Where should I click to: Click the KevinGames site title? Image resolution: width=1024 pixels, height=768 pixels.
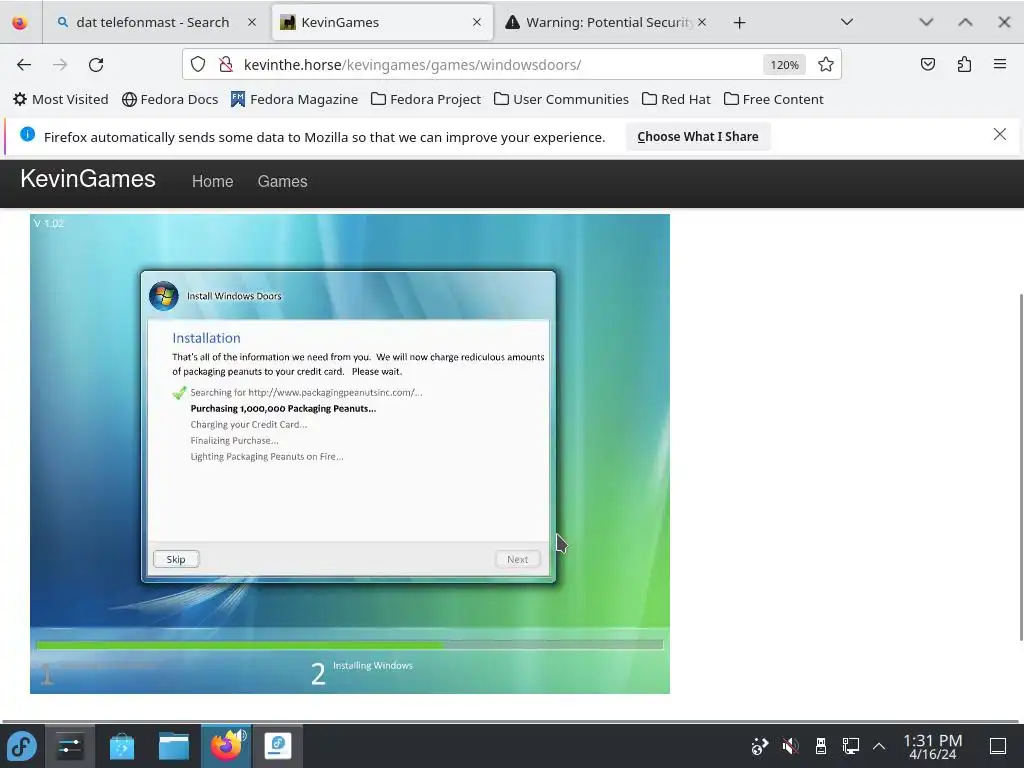[x=88, y=179]
